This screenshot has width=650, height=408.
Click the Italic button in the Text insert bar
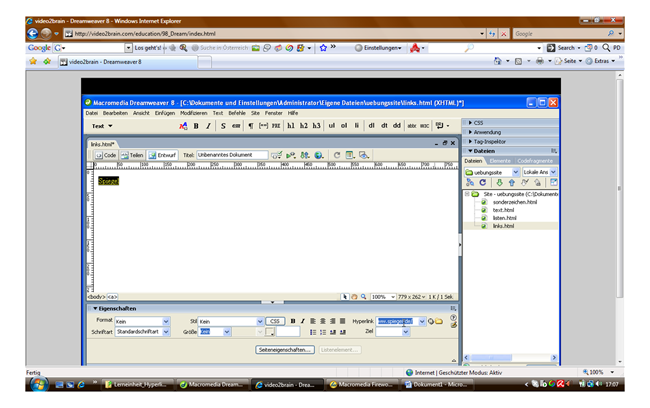click(x=208, y=126)
